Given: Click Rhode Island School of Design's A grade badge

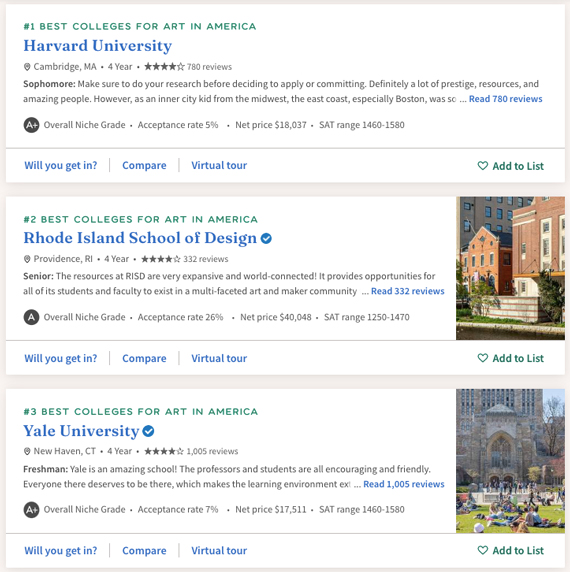Looking at the screenshot, I should coord(31,317).
